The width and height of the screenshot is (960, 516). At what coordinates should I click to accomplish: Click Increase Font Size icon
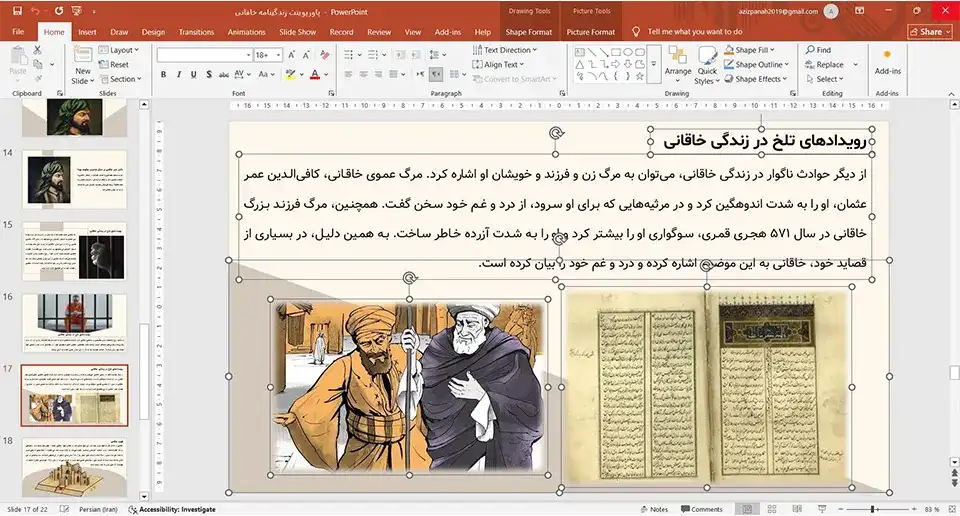pos(291,55)
